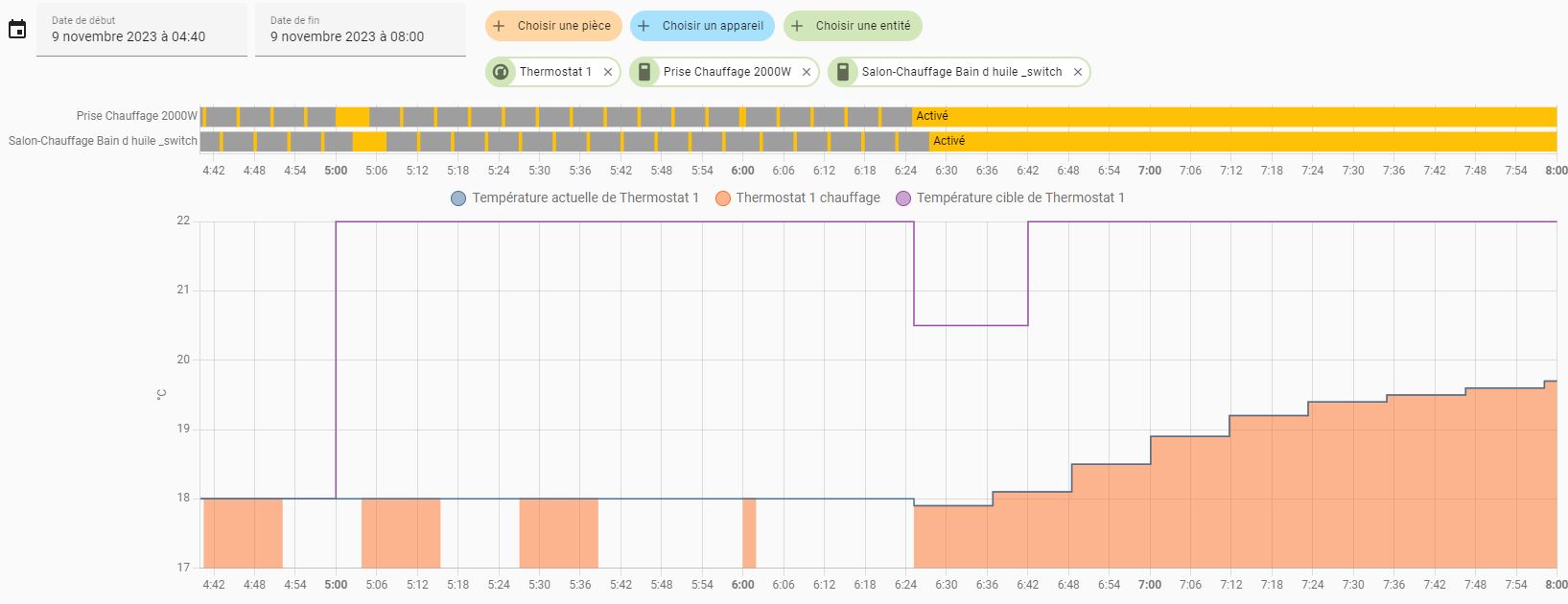Click the calendar date range icon

(x=17, y=30)
